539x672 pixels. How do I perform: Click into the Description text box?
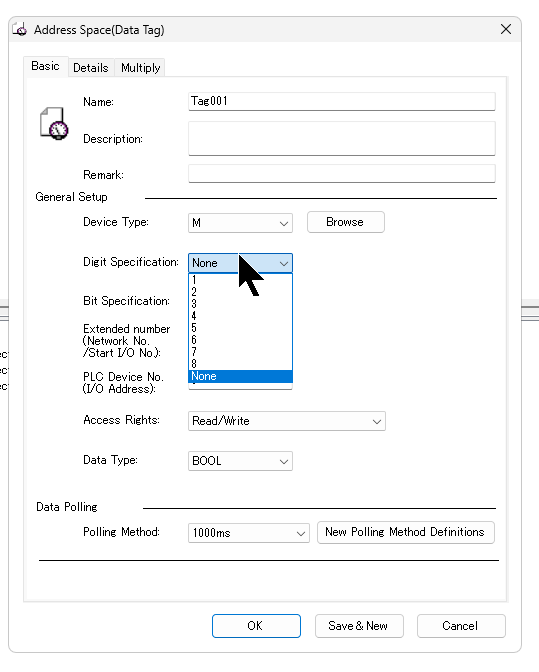(x=341, y=138)
